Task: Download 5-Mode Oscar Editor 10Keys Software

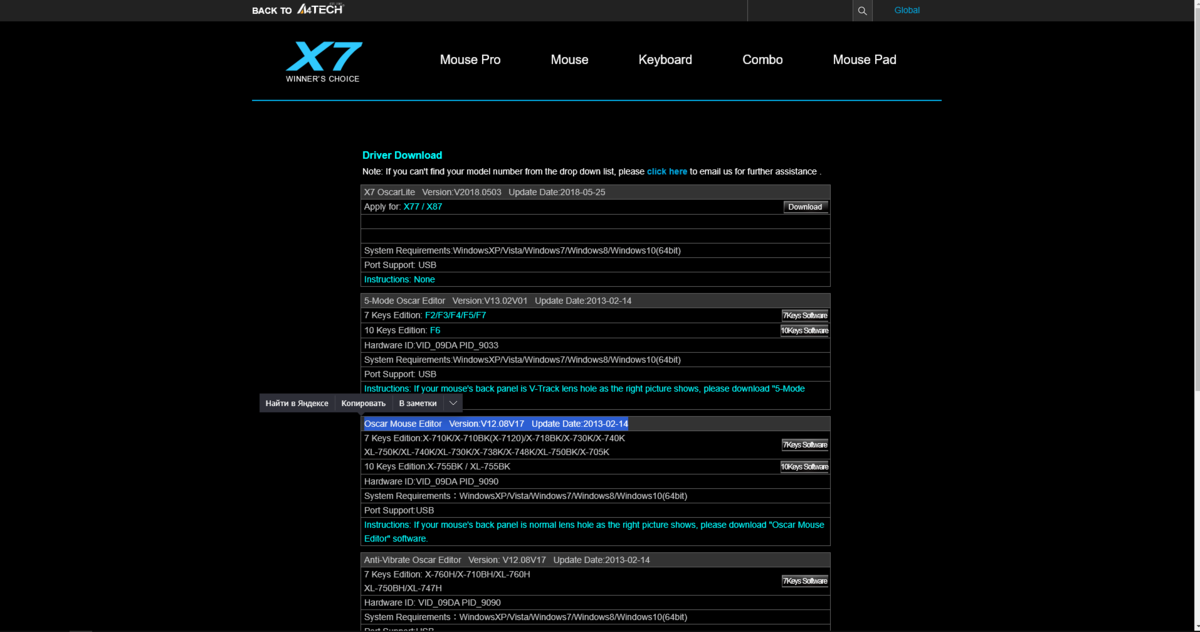Action: point(804,331)
